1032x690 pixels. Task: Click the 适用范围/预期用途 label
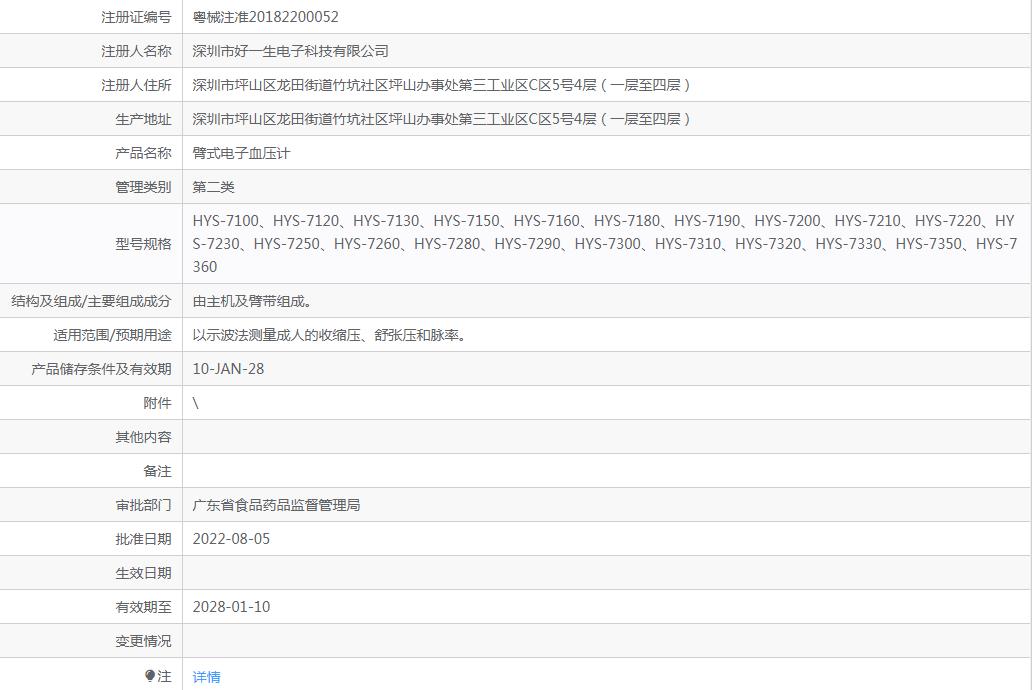point(113,335)
